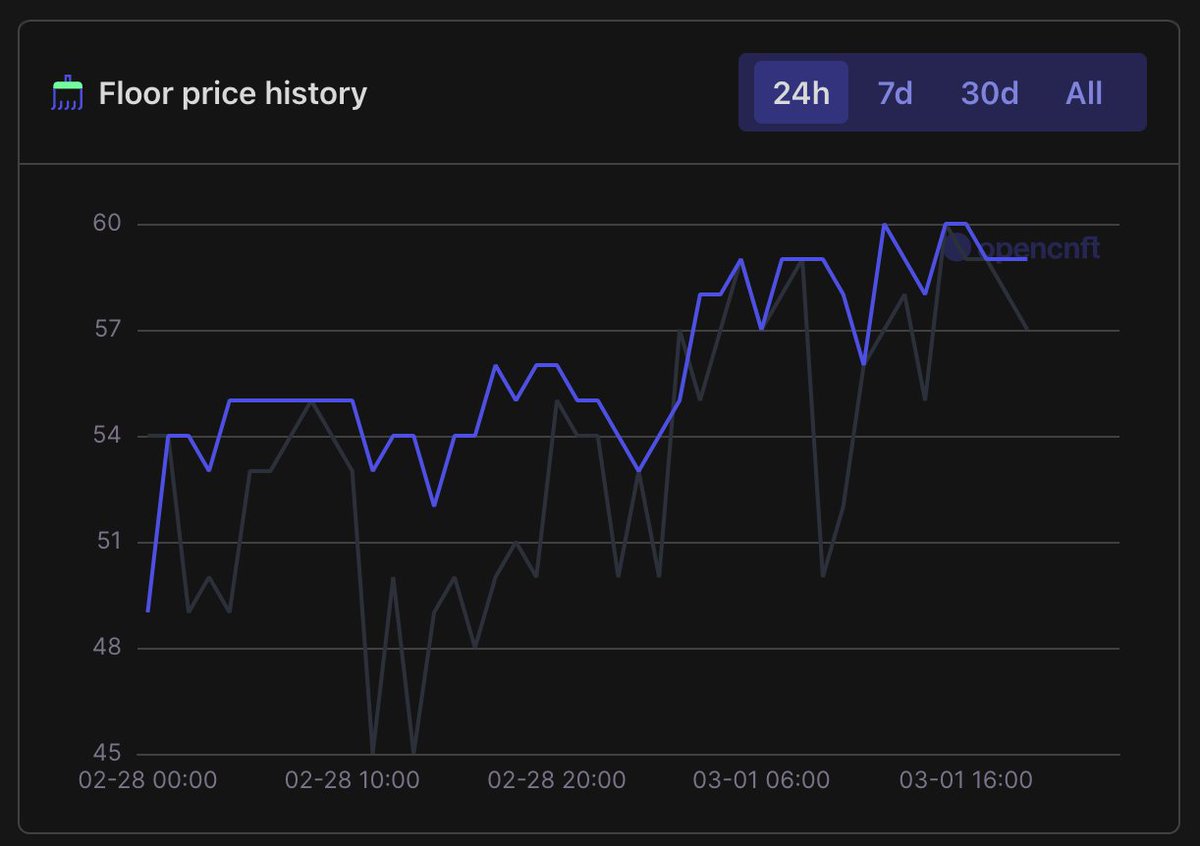This screenshot has width=1200, height=846.
Task: Click the x-axis label 03-01 06:00
Action: coord(761,780)
